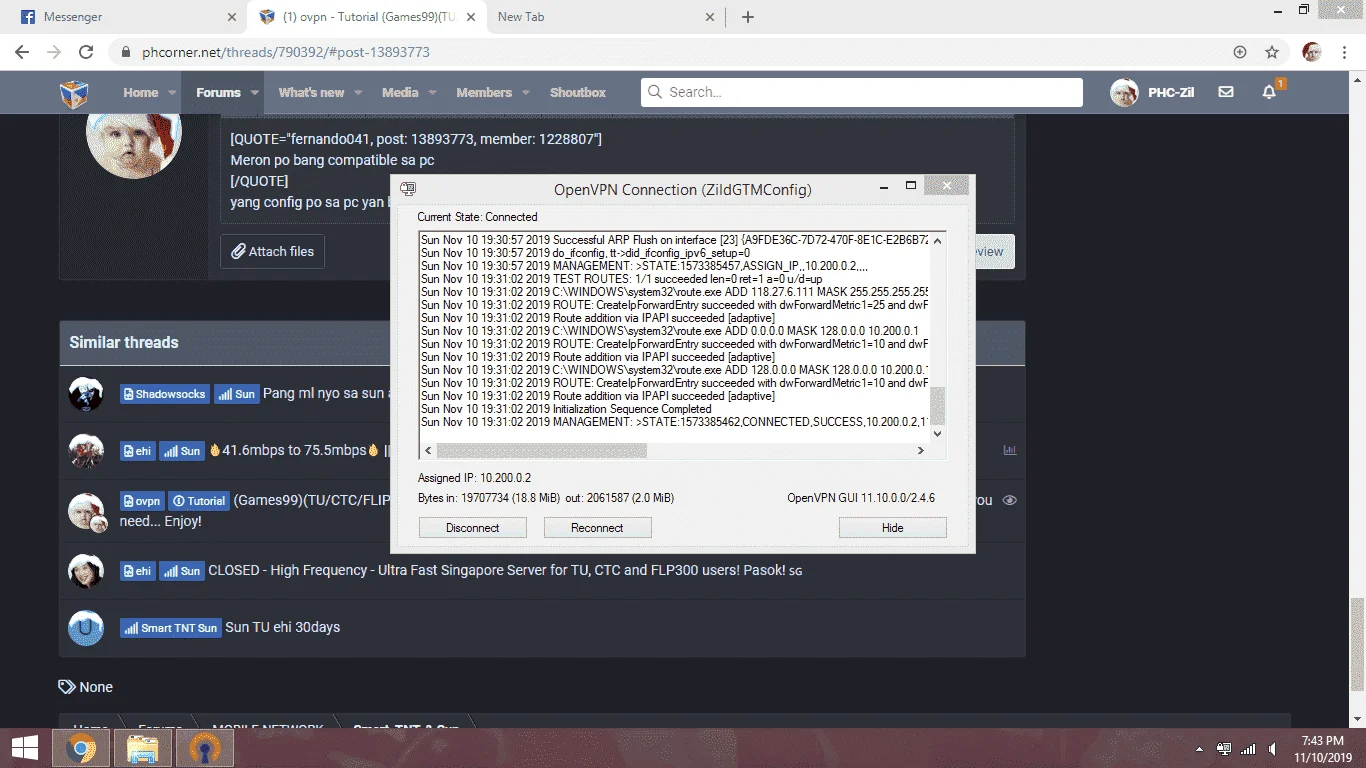This screenshot has width=1366, height=768.
Task: Open File Explorer from the taskbar
Action: click(x=143, y=748)
